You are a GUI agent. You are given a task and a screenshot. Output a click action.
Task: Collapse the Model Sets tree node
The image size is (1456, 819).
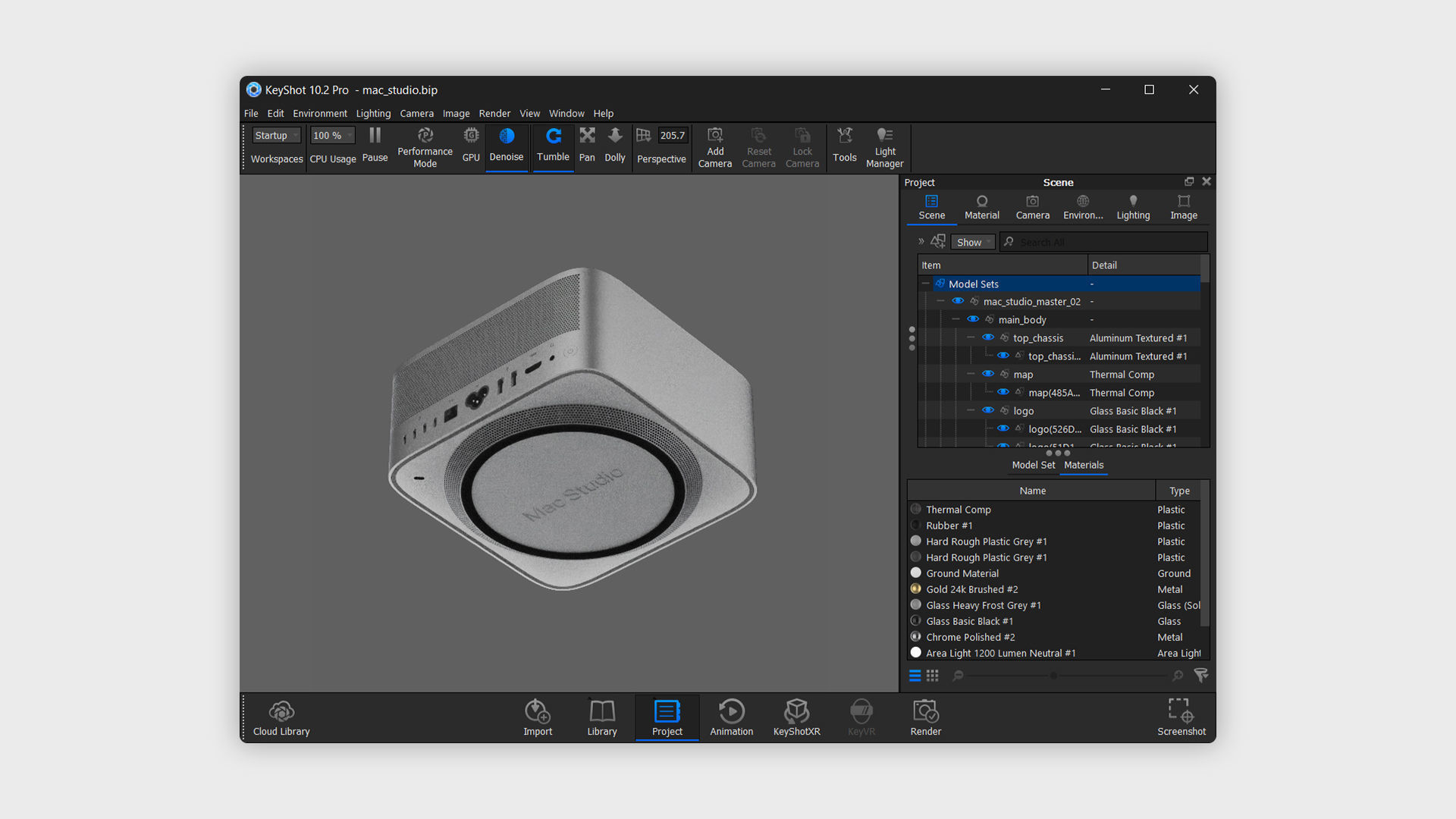pyautogui.click(x=926, y=284)
